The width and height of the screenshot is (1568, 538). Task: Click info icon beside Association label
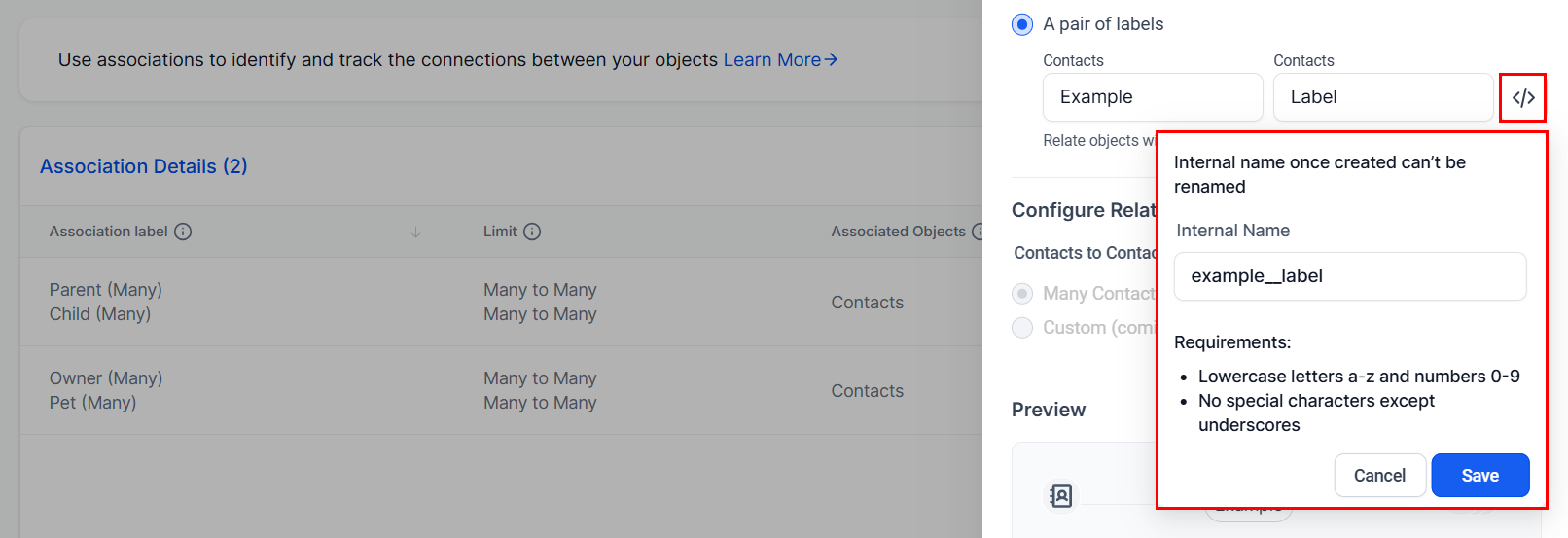(183, 232)
